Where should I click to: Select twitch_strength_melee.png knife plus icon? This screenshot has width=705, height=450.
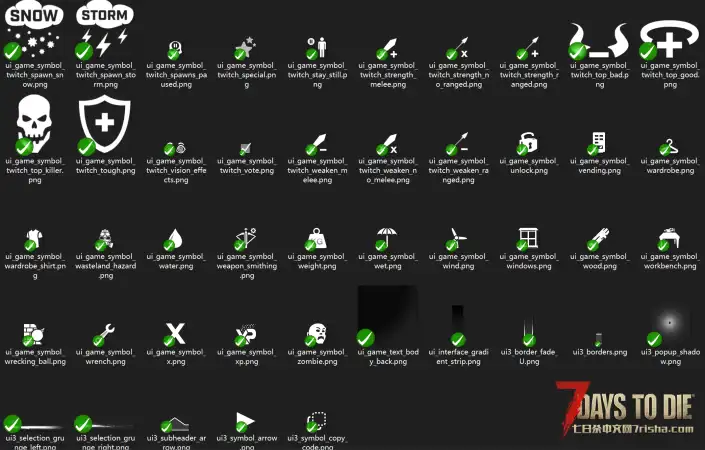click(x=388, y=49)
